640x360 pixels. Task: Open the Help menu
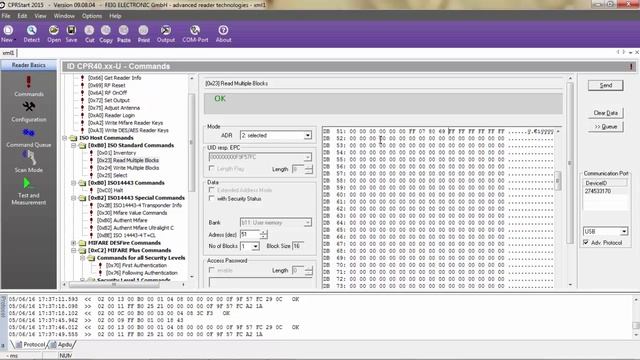coord(115,16)
